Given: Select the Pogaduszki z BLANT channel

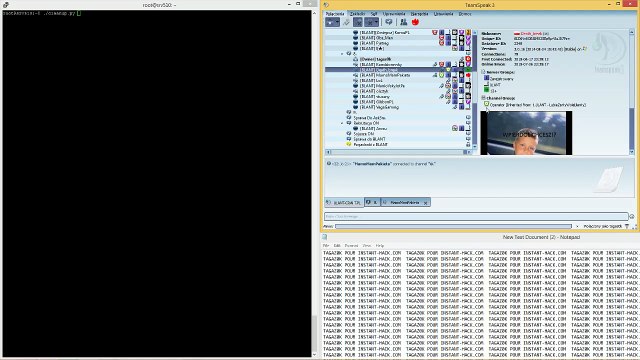Looking at the screenshot, I should [x=371, y=144].
